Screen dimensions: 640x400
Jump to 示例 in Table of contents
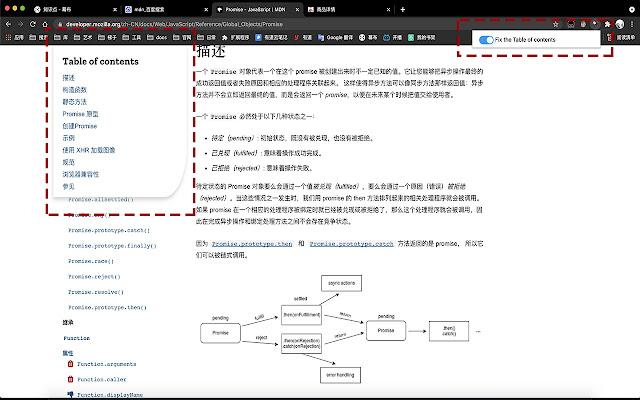click(x=69, y=138)
